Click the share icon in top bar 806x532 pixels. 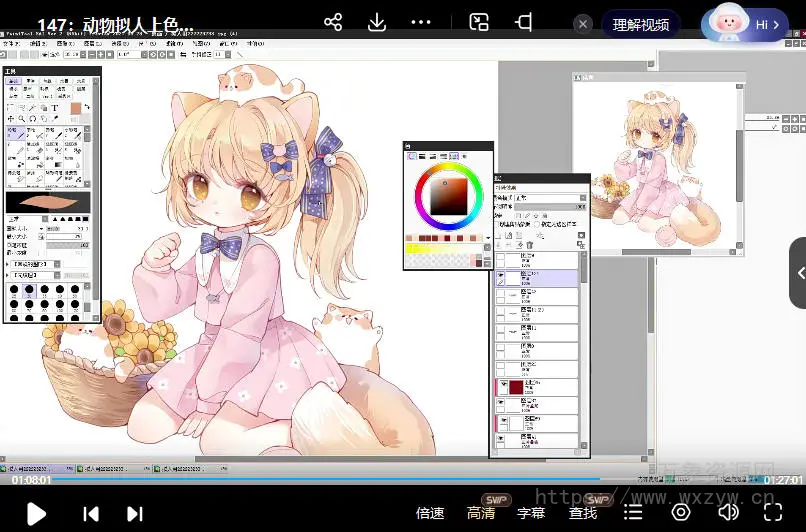coord(334,22)
